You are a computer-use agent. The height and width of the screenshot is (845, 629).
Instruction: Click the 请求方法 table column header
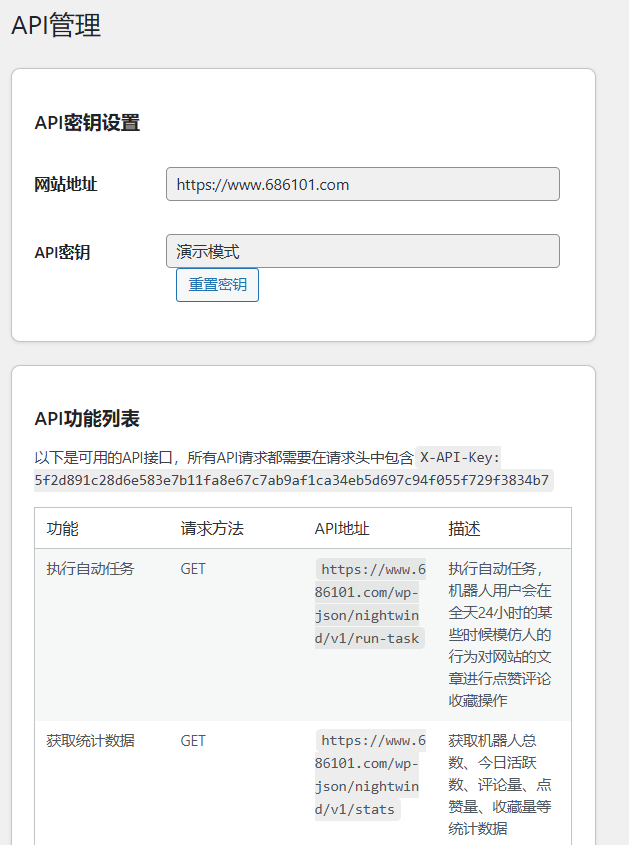tap(212, 528)
